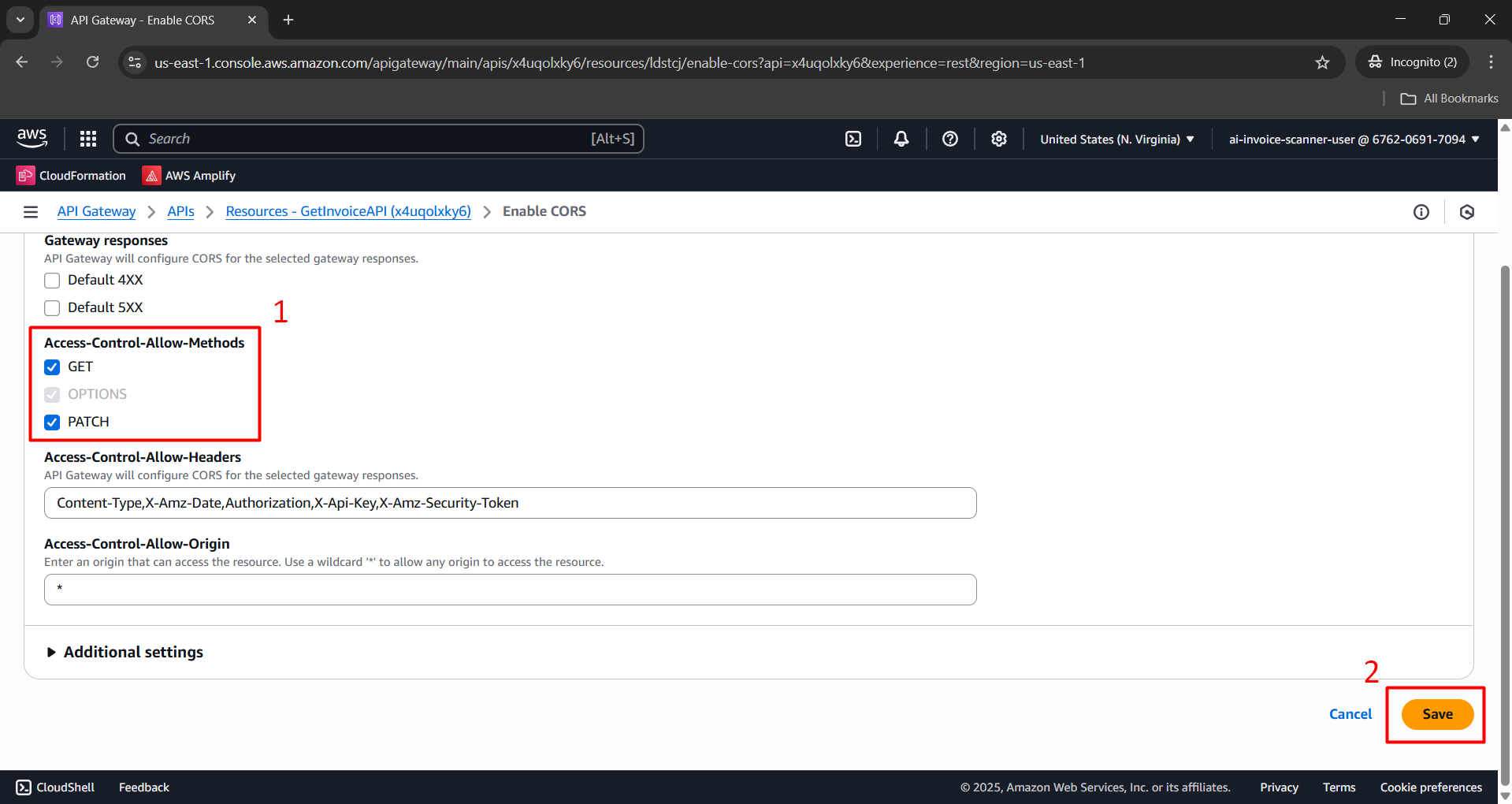This screenshot has width=1512, height=804.
Task: Open the AWS services grid menu
Action: [88, 139]
